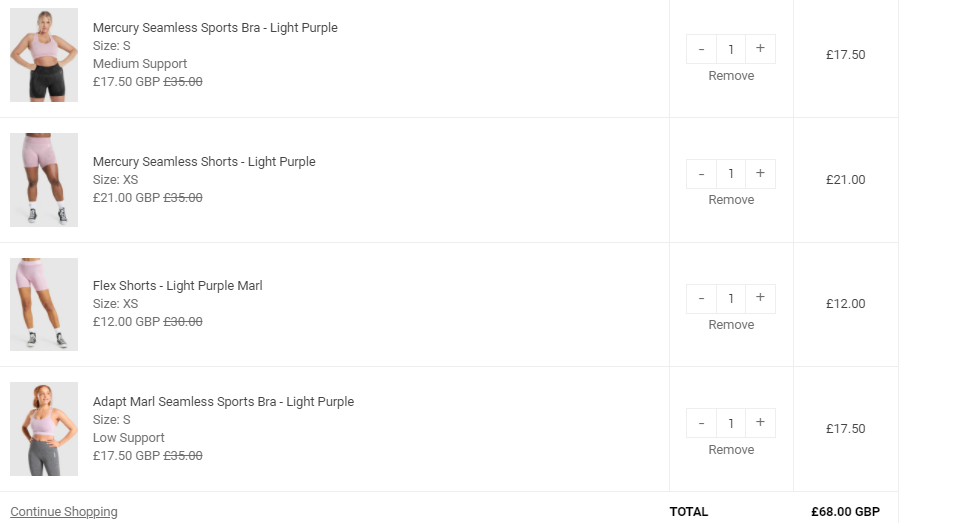971x523 pixels.
Task: View Adapt Marl Sports Bra thumbnail
Action: (44, 429)
